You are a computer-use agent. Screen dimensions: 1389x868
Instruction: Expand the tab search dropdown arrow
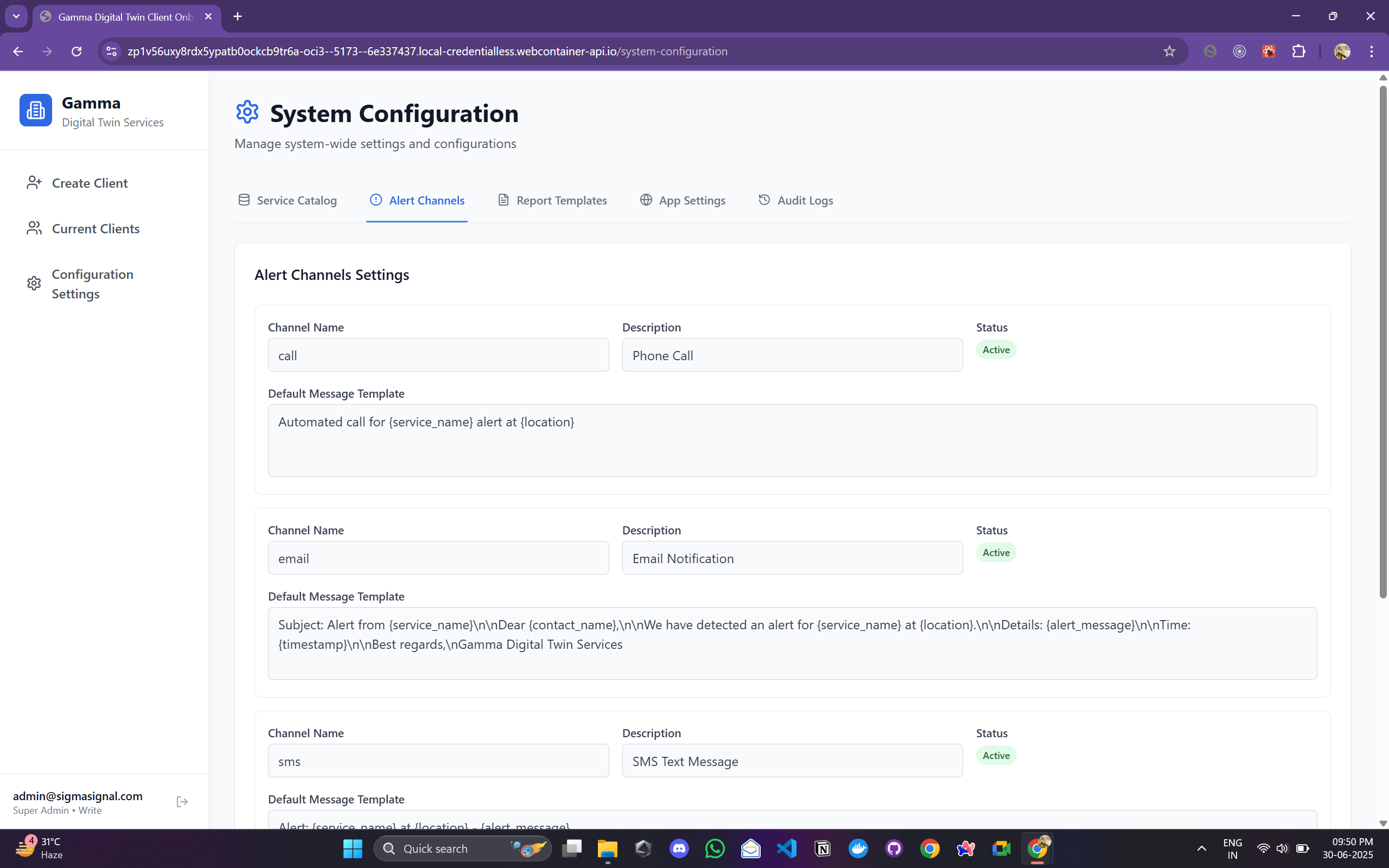(x=16, y=16)
